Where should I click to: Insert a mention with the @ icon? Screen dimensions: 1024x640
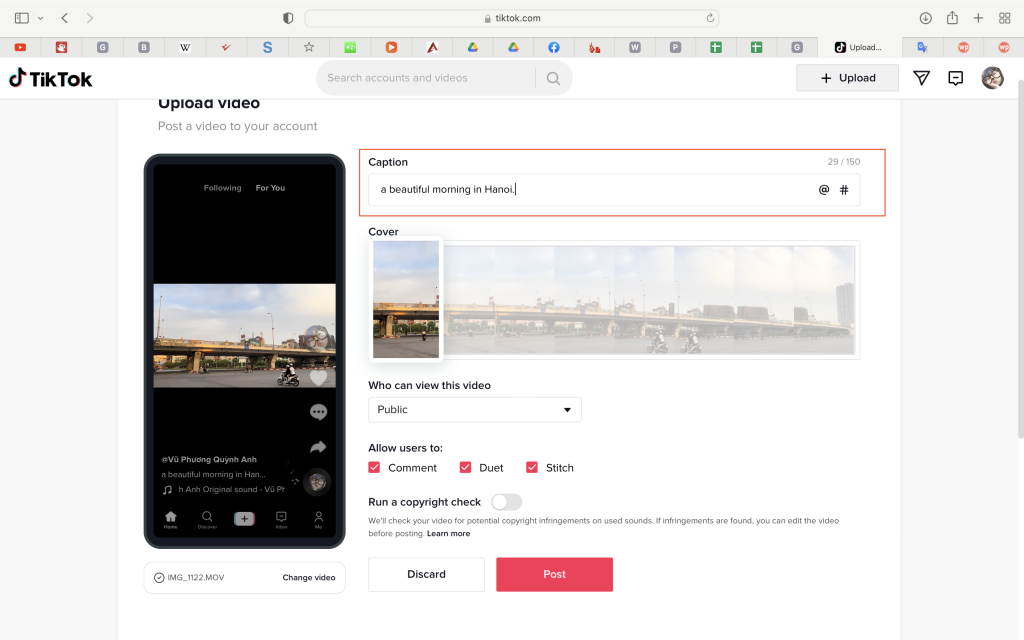click(824, 189)
